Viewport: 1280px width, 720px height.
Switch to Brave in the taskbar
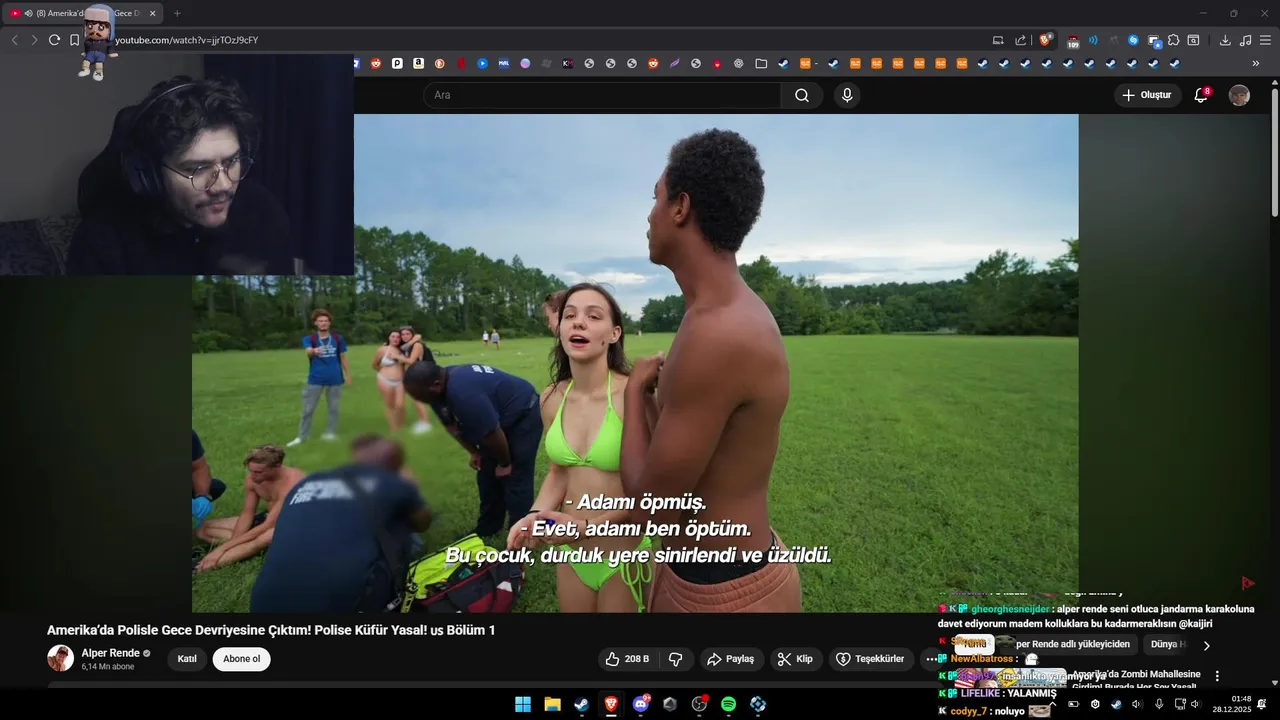coord(610,704)
